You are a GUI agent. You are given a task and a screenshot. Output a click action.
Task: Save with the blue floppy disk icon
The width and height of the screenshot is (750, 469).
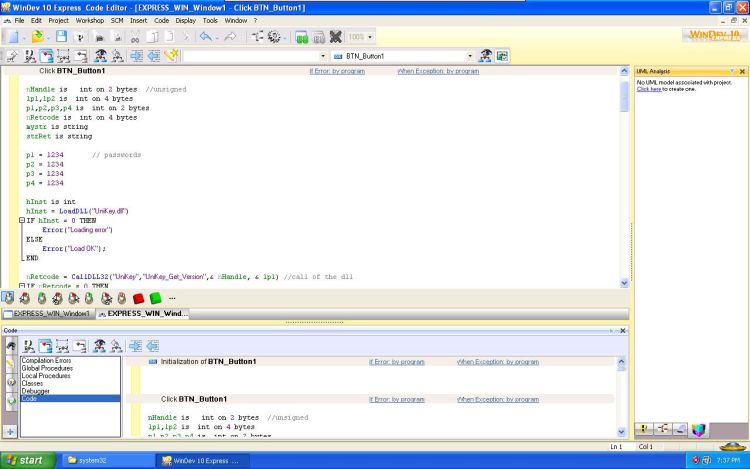(61, 37)
